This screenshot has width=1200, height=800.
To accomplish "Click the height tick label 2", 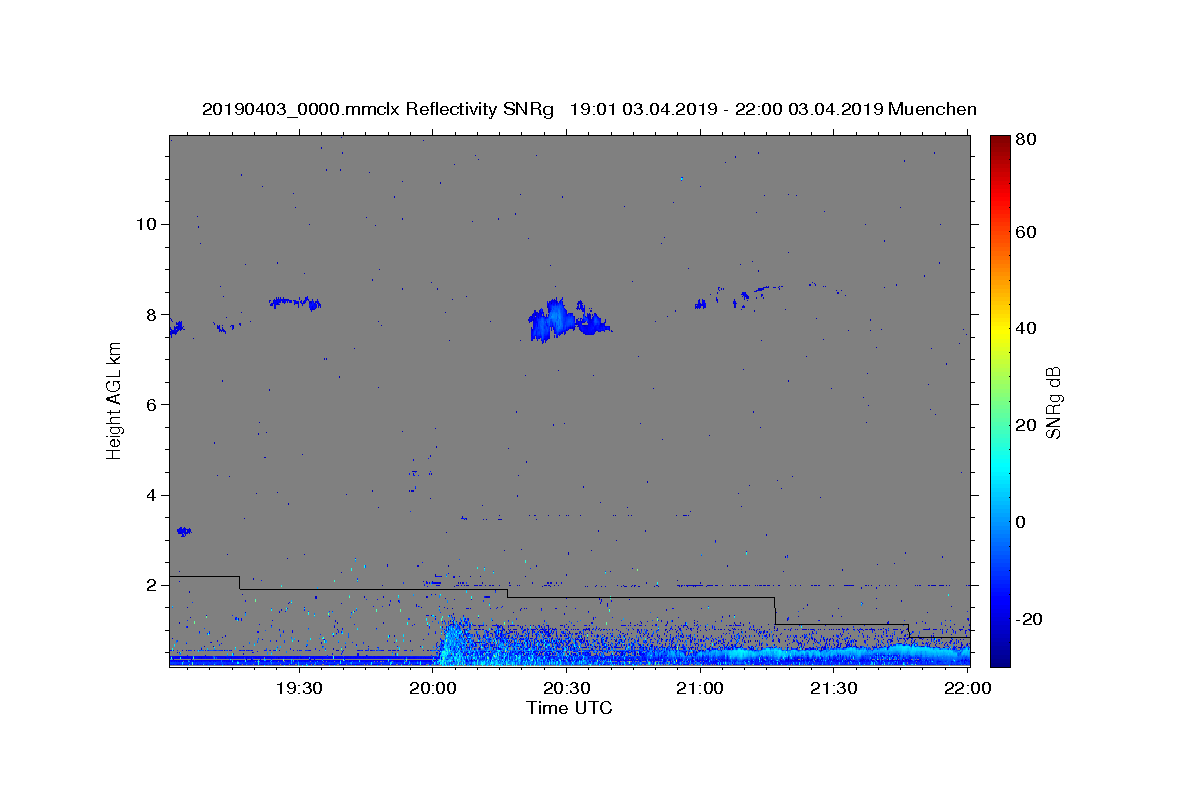I will point(149,585).
